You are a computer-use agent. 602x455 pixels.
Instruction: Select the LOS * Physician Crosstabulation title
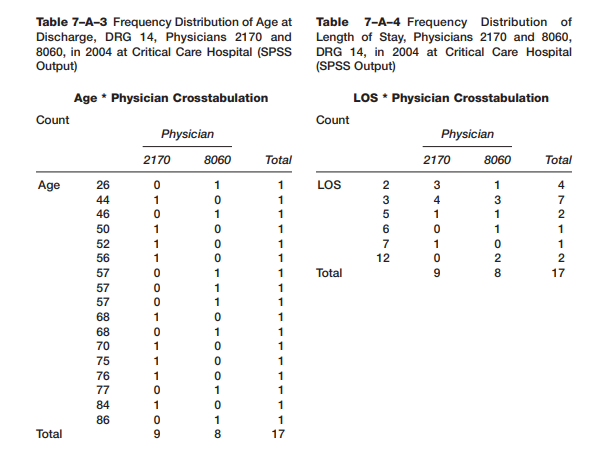point(451,98)
